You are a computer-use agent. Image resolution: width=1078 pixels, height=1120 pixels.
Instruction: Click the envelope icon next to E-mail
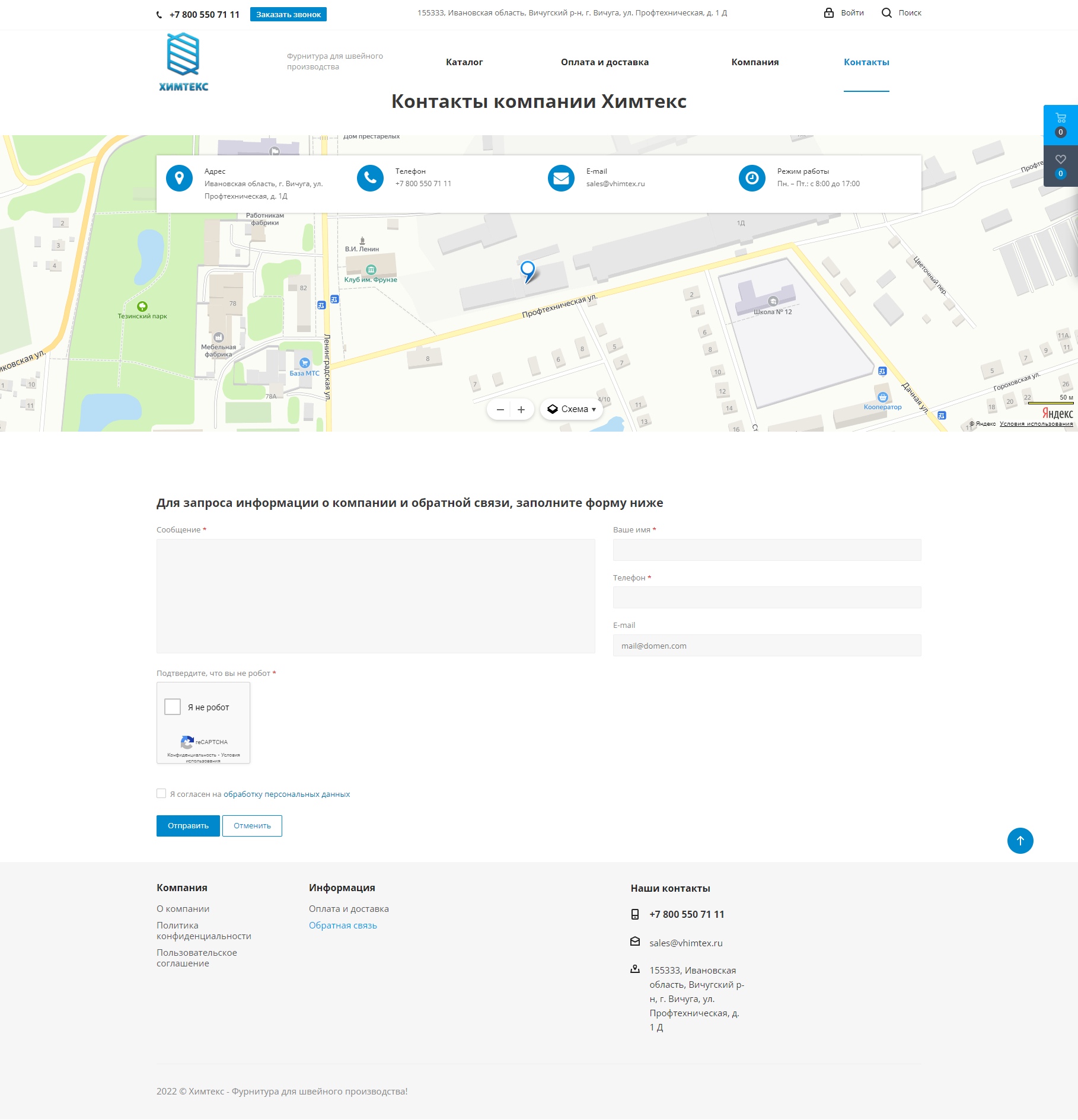click(561, 178)
